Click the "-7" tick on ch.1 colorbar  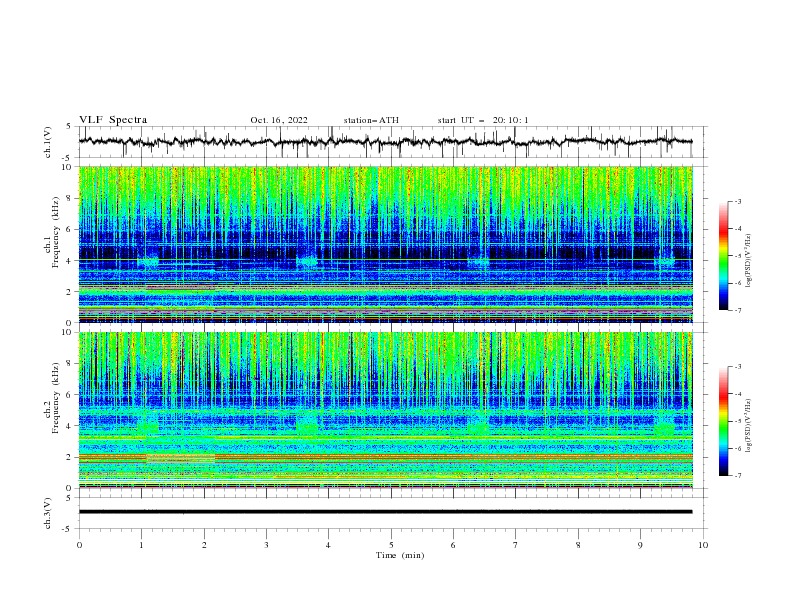[x=737, y=310]
